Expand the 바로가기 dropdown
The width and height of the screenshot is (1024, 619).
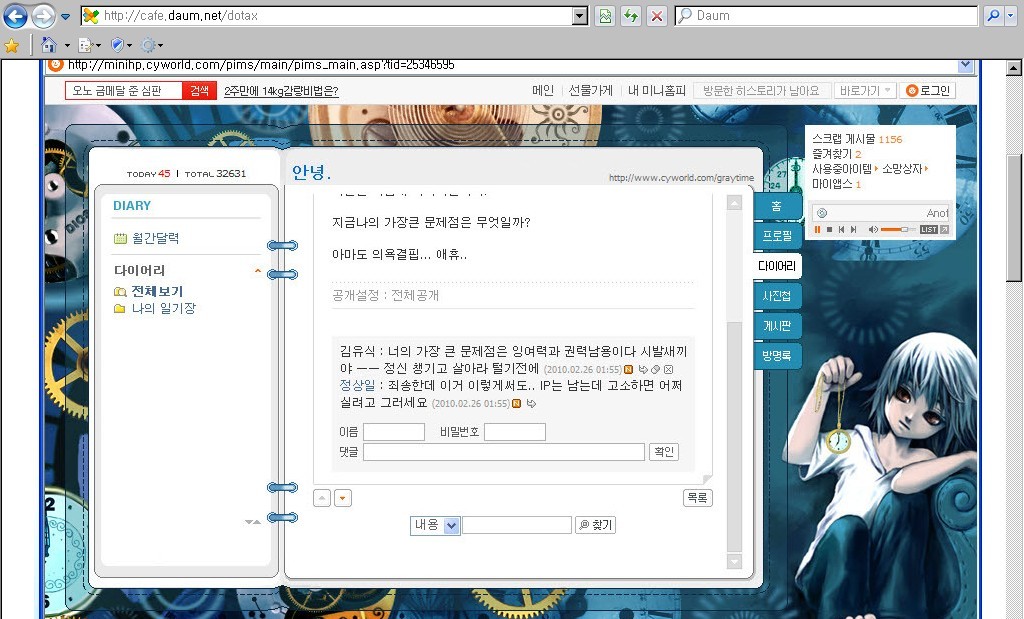point(865,91)
